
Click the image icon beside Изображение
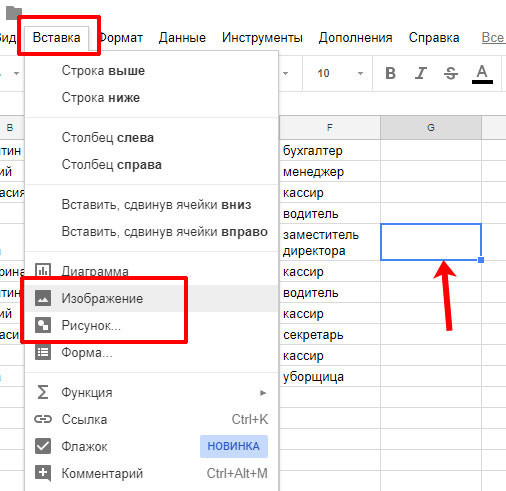click(43, 298)
